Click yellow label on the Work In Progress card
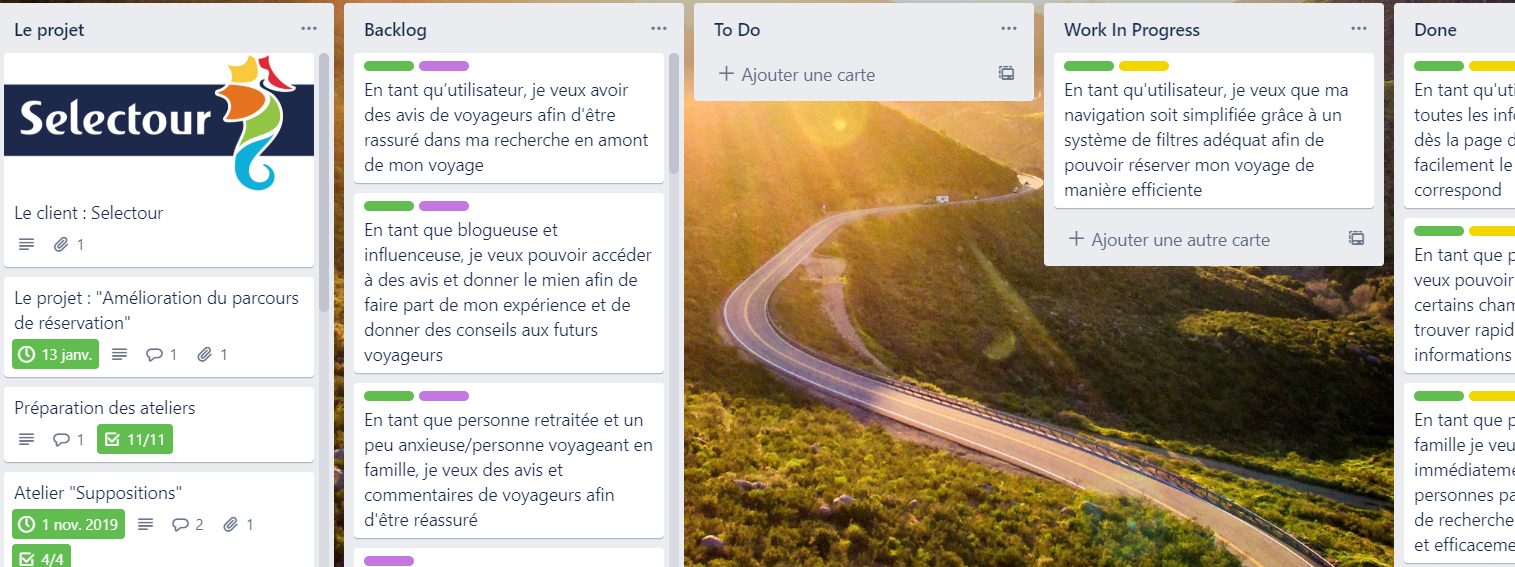The width and height of the screenshot is (1515, 567). click(x=1144, y=66)
